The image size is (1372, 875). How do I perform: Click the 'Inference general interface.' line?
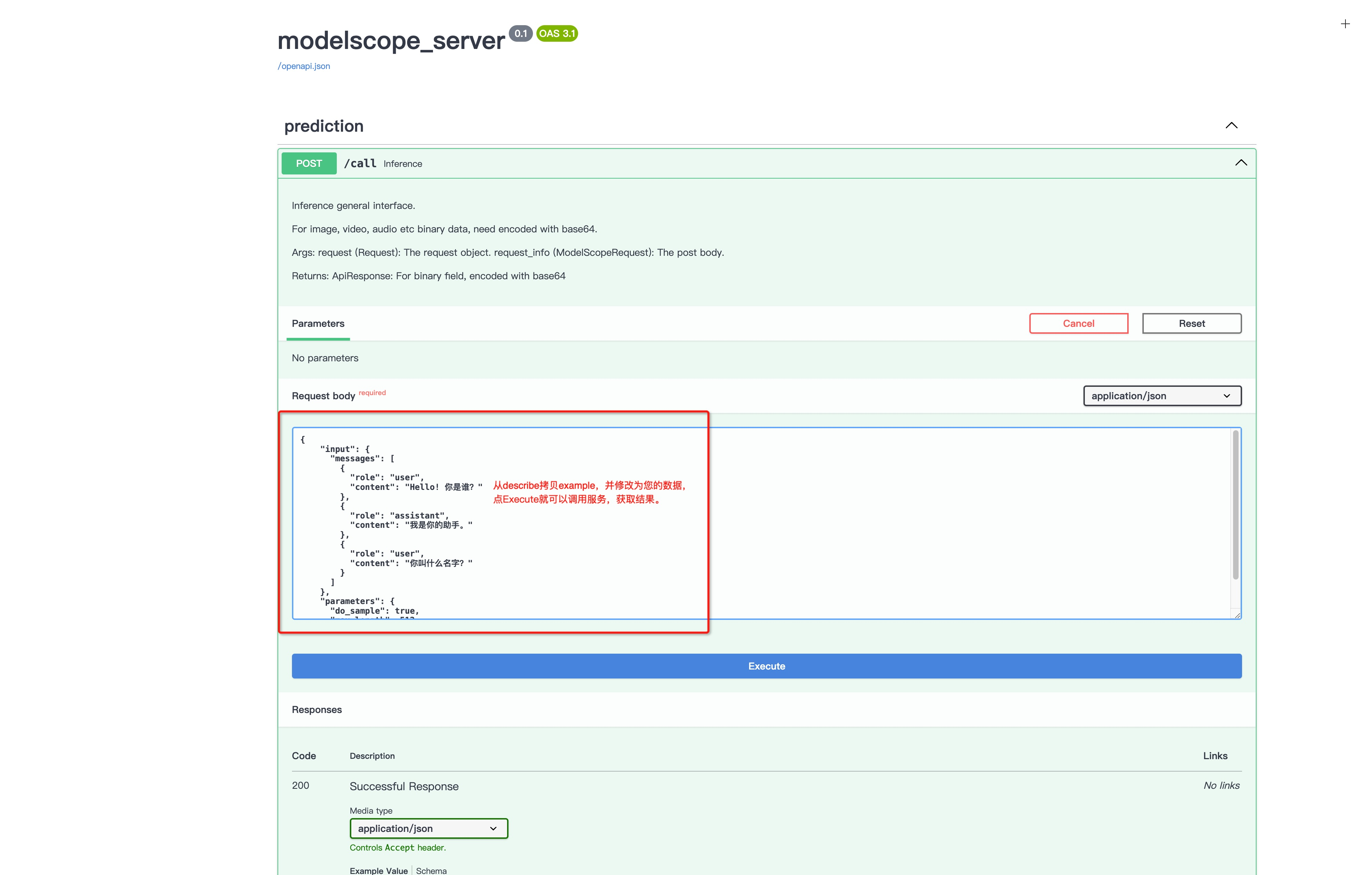[353, 205]
